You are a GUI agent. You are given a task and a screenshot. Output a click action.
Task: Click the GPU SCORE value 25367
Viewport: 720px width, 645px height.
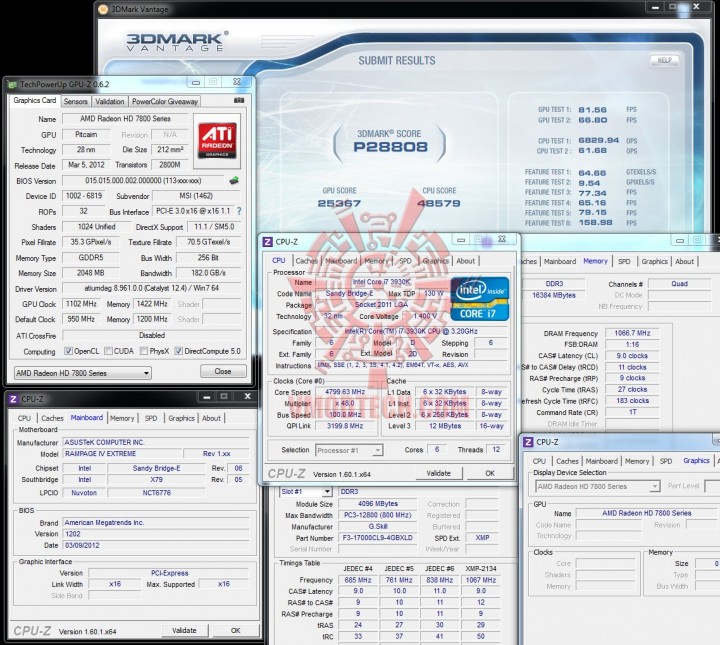[339, 203]
